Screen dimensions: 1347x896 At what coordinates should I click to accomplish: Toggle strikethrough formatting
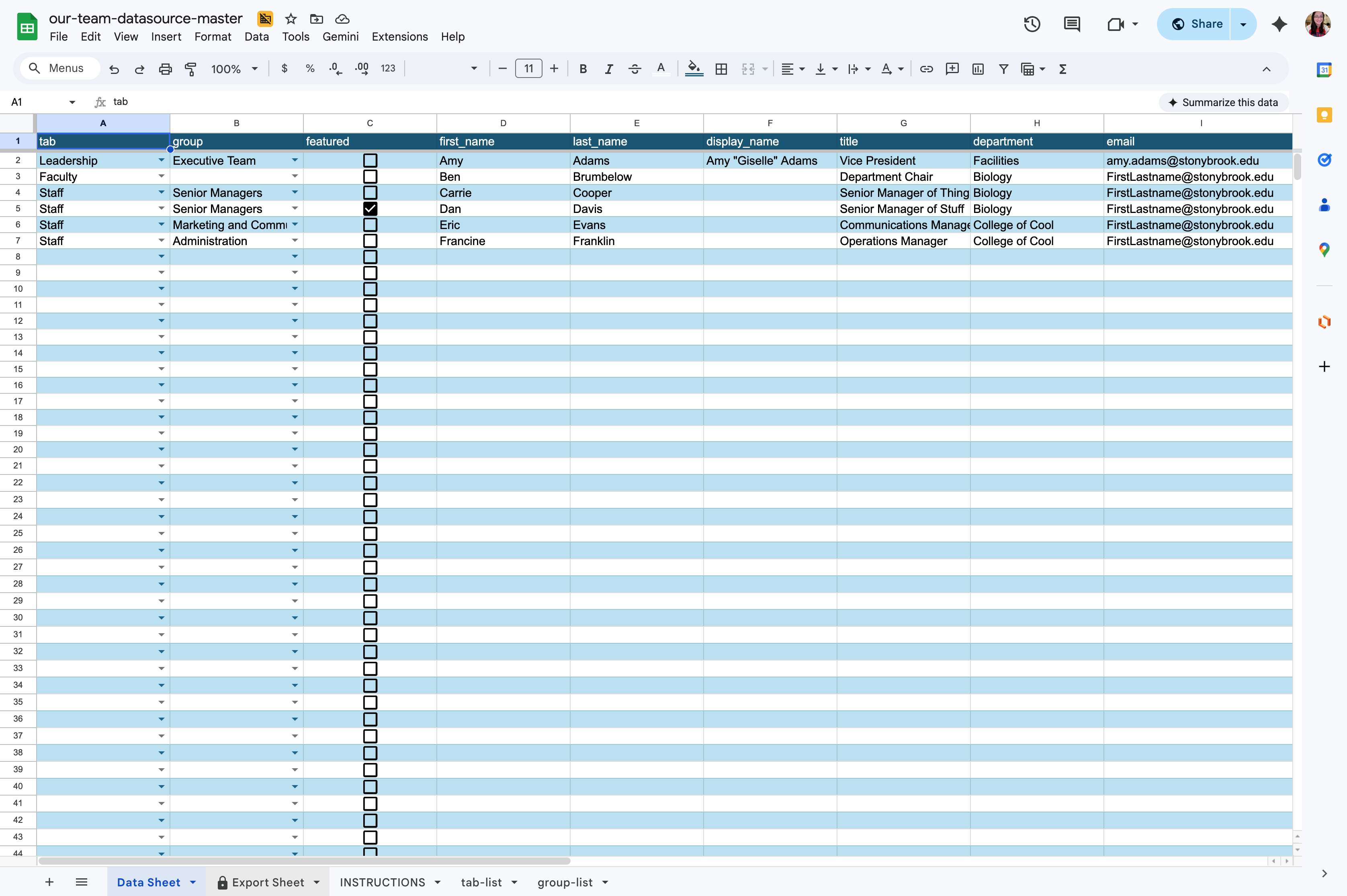(x=635, y=69)
